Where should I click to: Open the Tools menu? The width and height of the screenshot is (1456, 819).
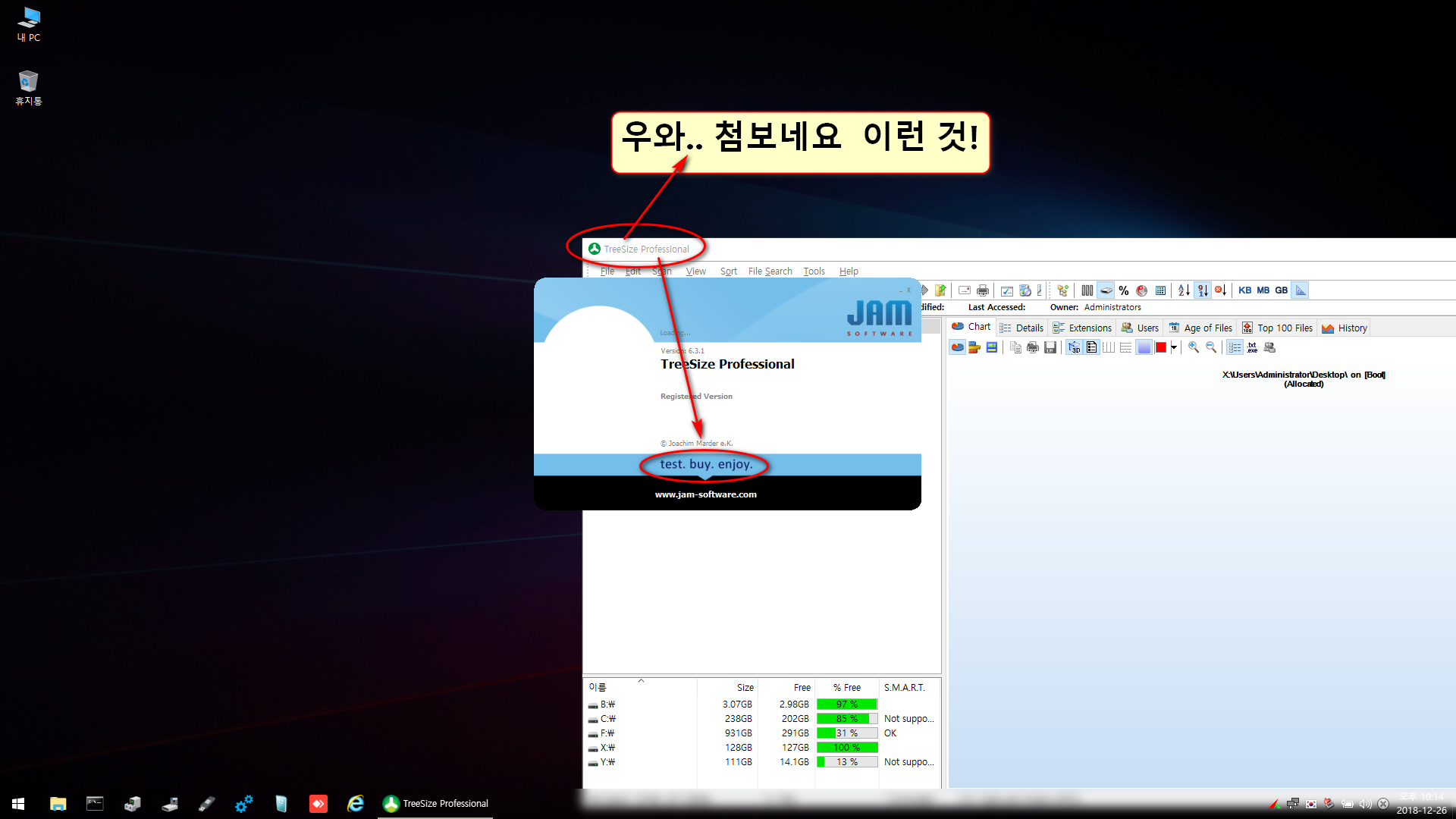coord(814,271)
